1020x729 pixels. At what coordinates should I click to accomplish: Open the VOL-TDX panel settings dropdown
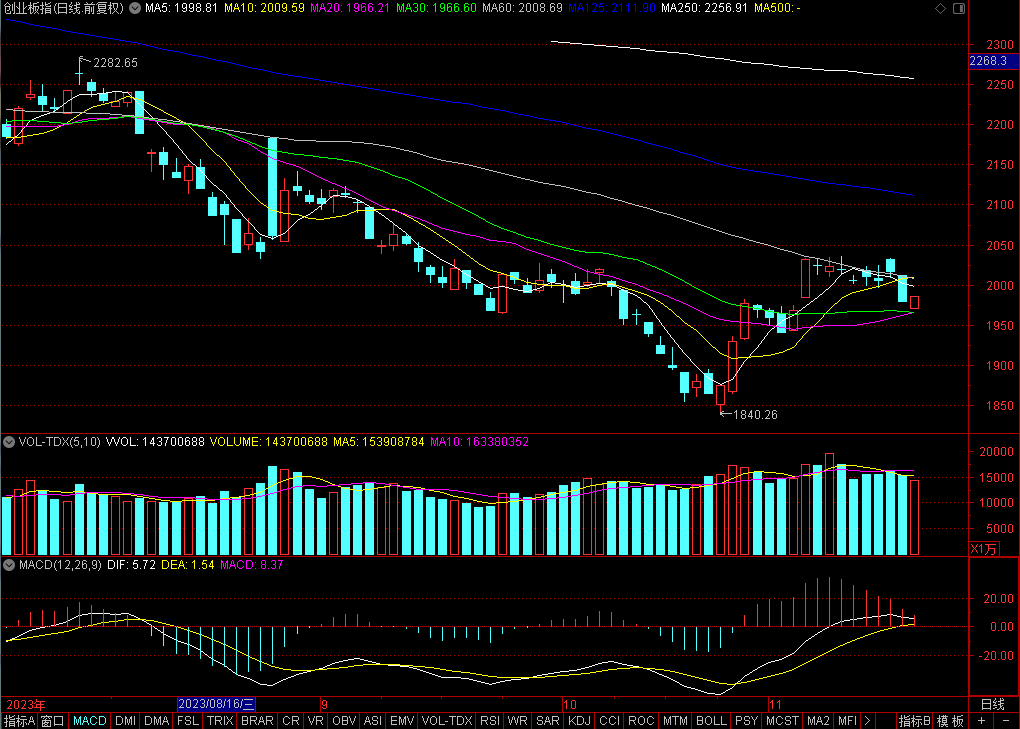9,442
